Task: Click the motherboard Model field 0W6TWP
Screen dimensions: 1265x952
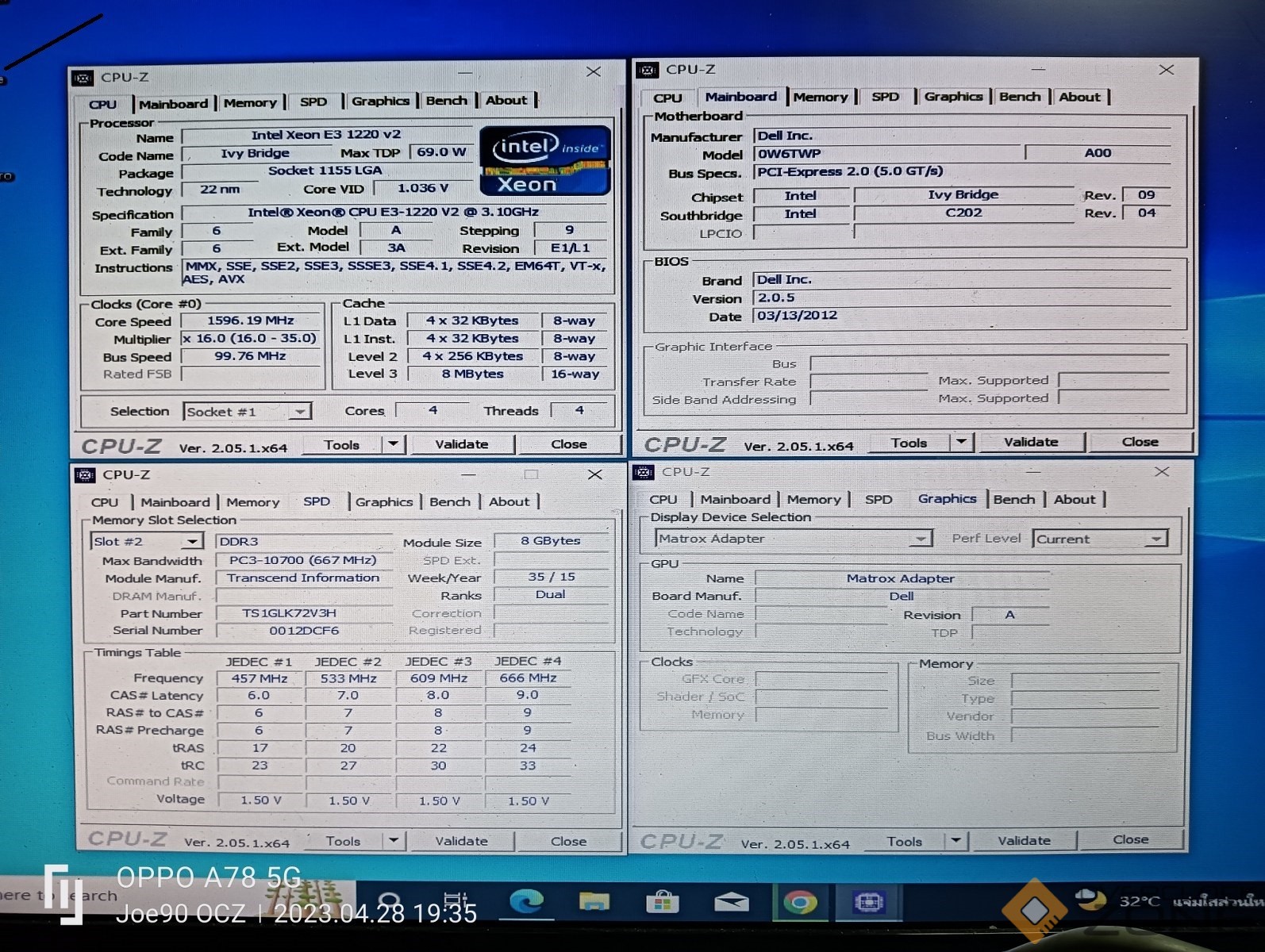Action: (888, 153)
